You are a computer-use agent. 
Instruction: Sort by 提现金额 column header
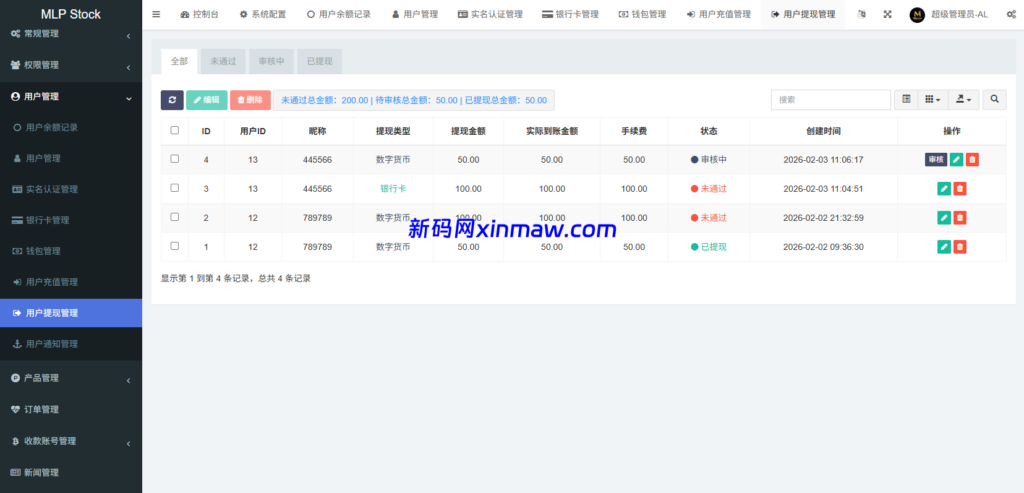468,131
